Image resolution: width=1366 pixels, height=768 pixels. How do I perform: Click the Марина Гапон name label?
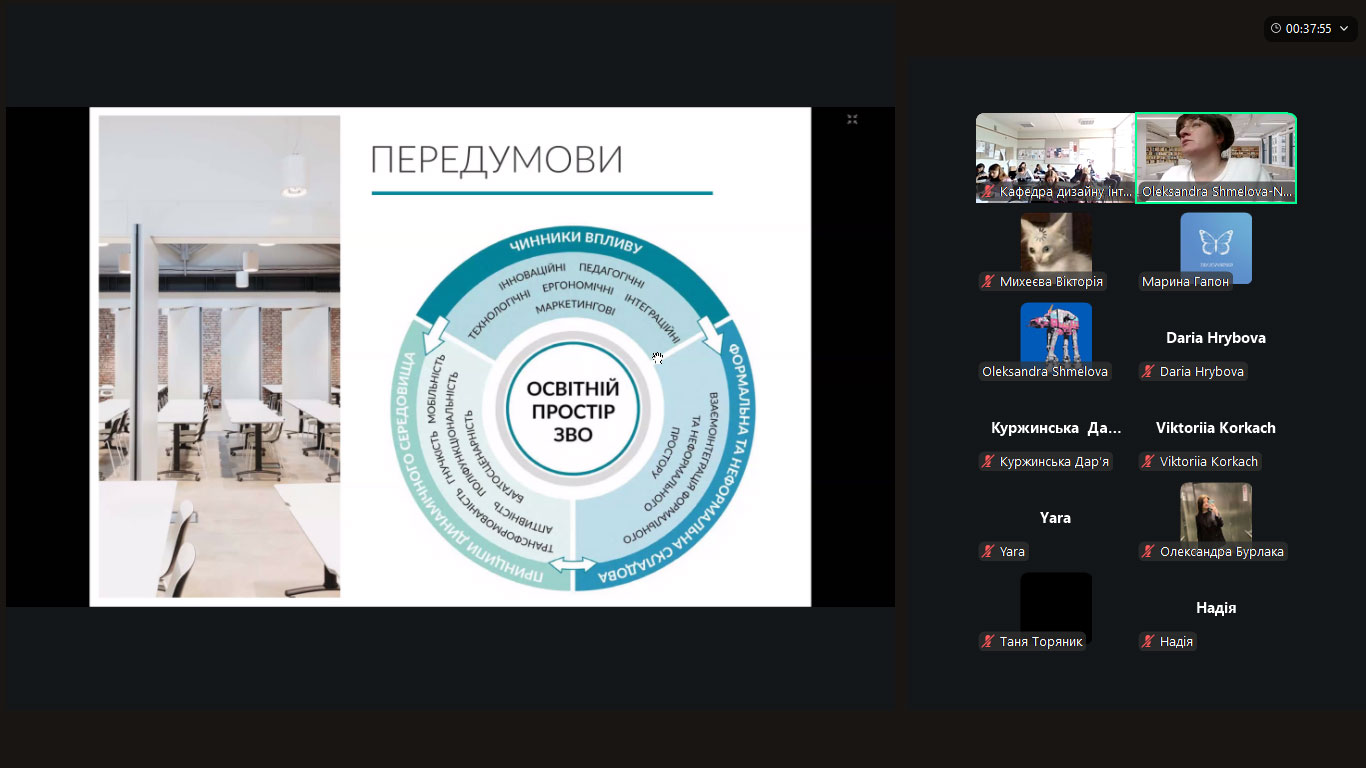coord(1185,282)
